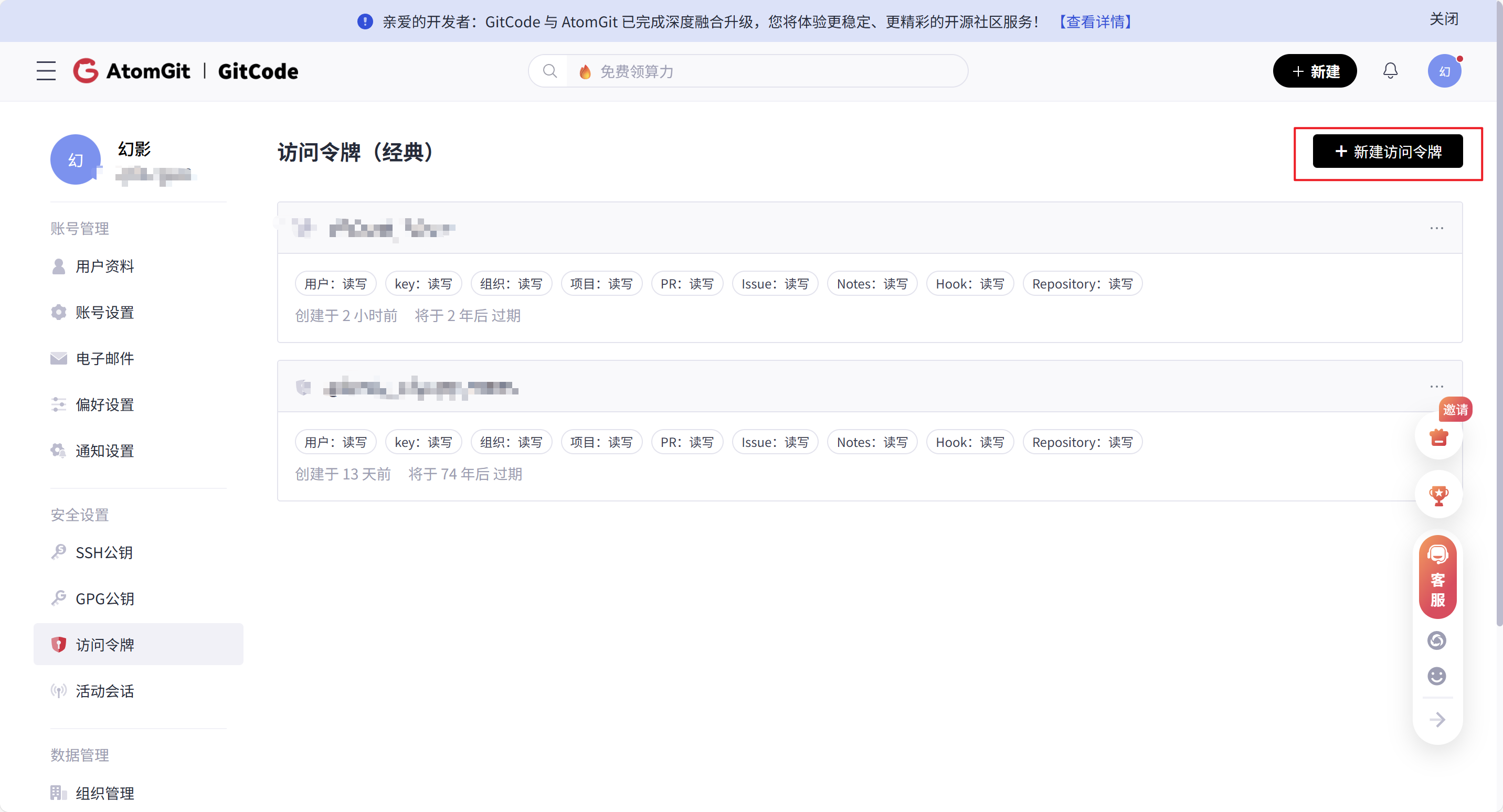Open 活动会话 in sidebar
This screenshot has height=812, width=1503.
pyautogui.click(x=104, y=691)
